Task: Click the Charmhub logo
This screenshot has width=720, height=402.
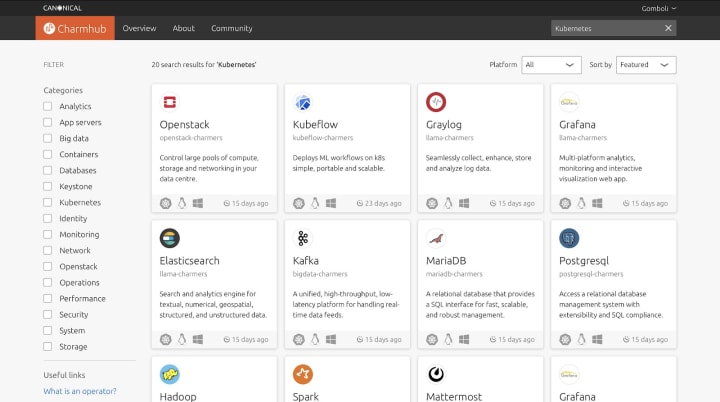Action: (75, 28)
